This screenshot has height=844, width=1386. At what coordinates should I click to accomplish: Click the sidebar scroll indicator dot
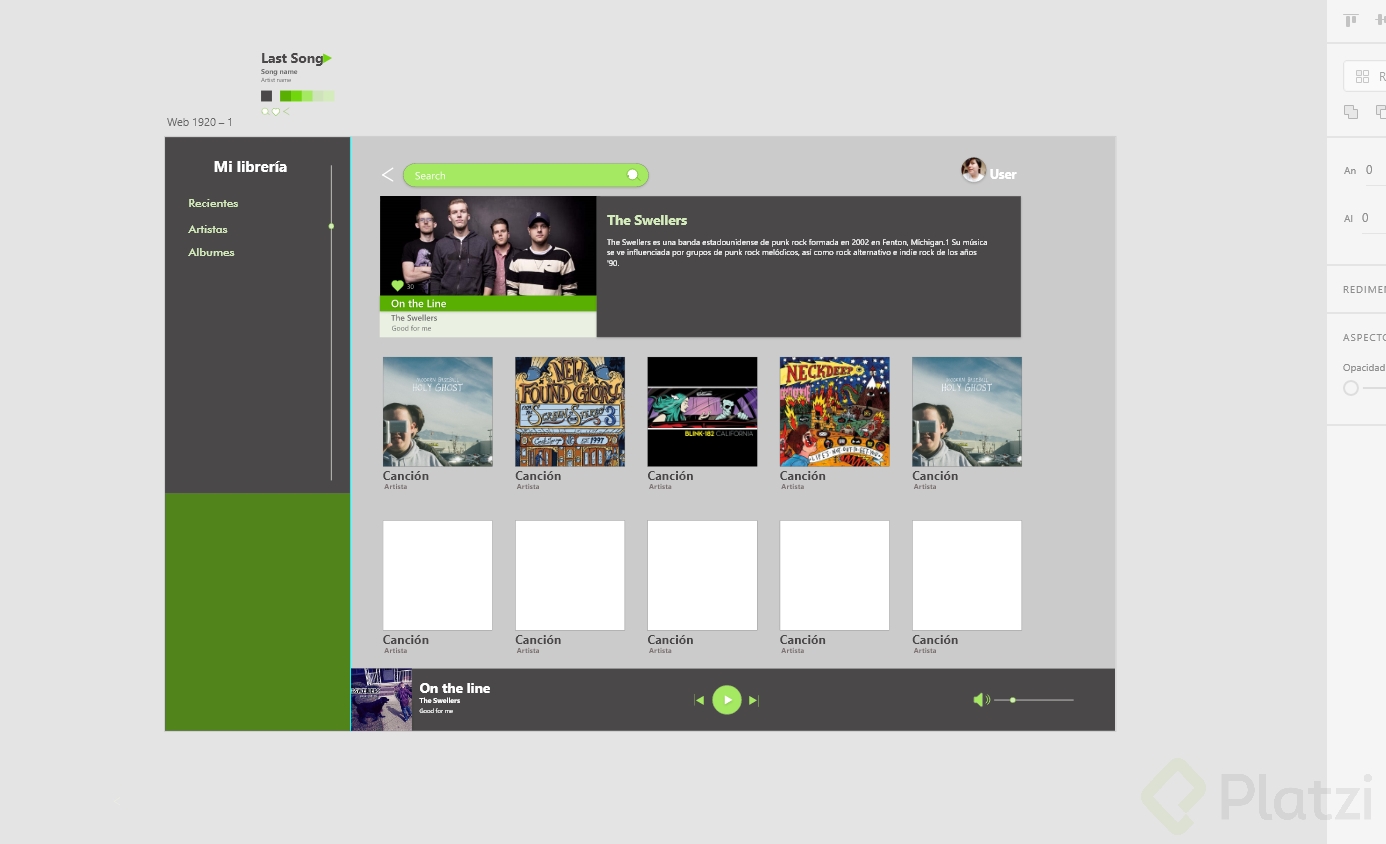tap(331, 226)
